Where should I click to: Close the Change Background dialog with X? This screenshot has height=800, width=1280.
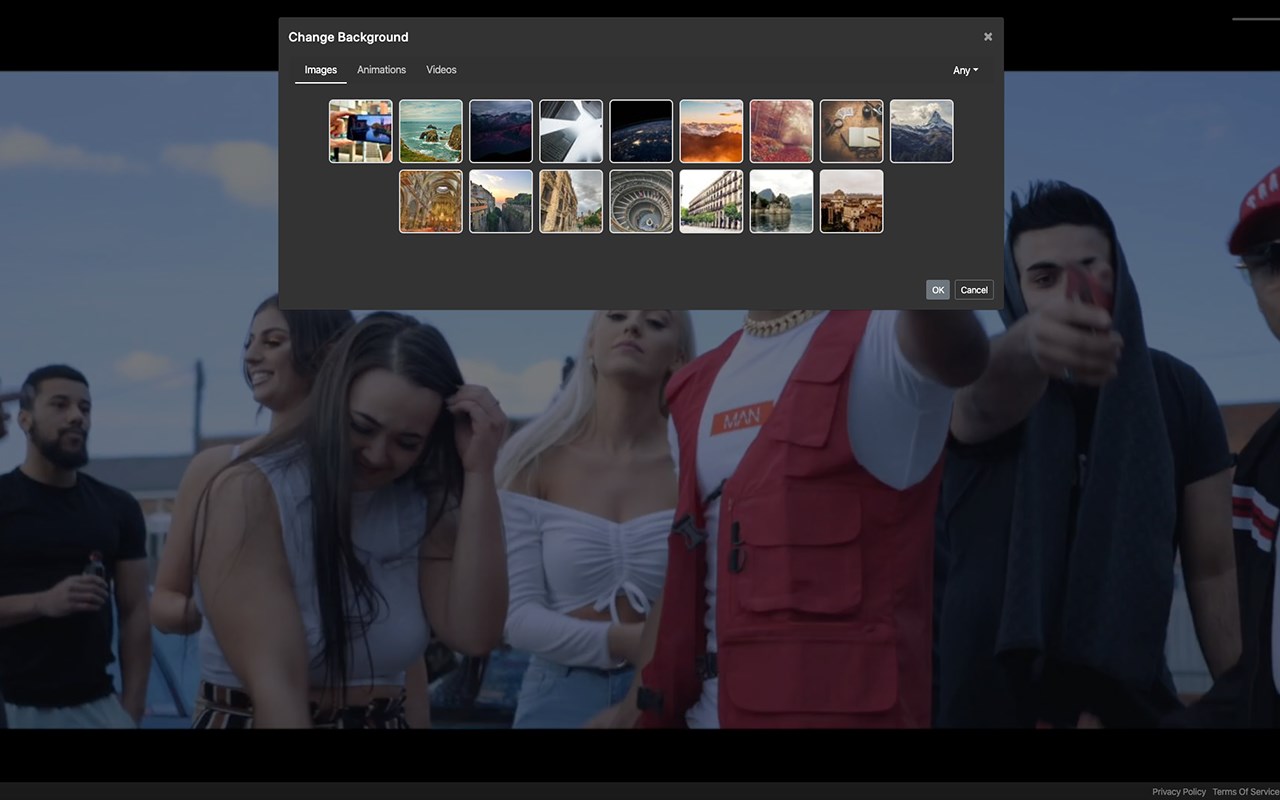[988, 37]
